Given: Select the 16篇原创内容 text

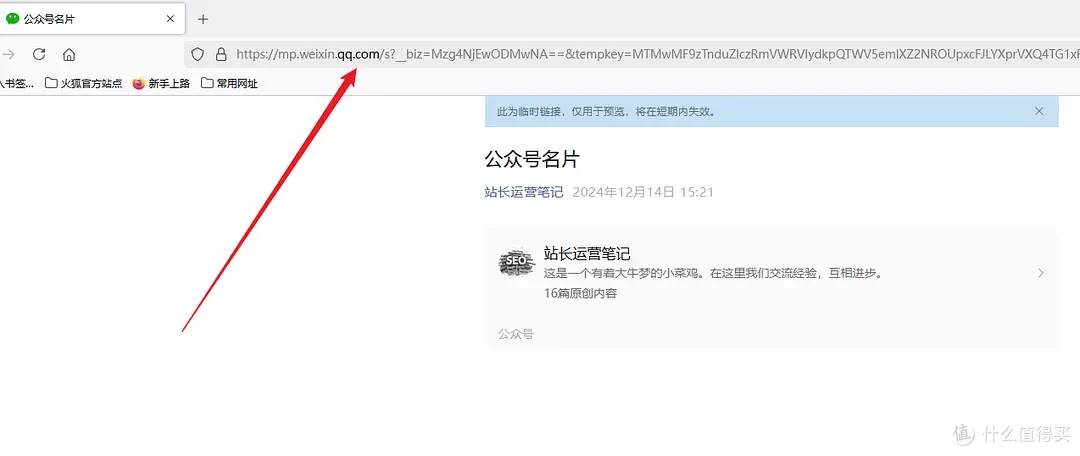Looking at the screenshot, I should point(580,293).
